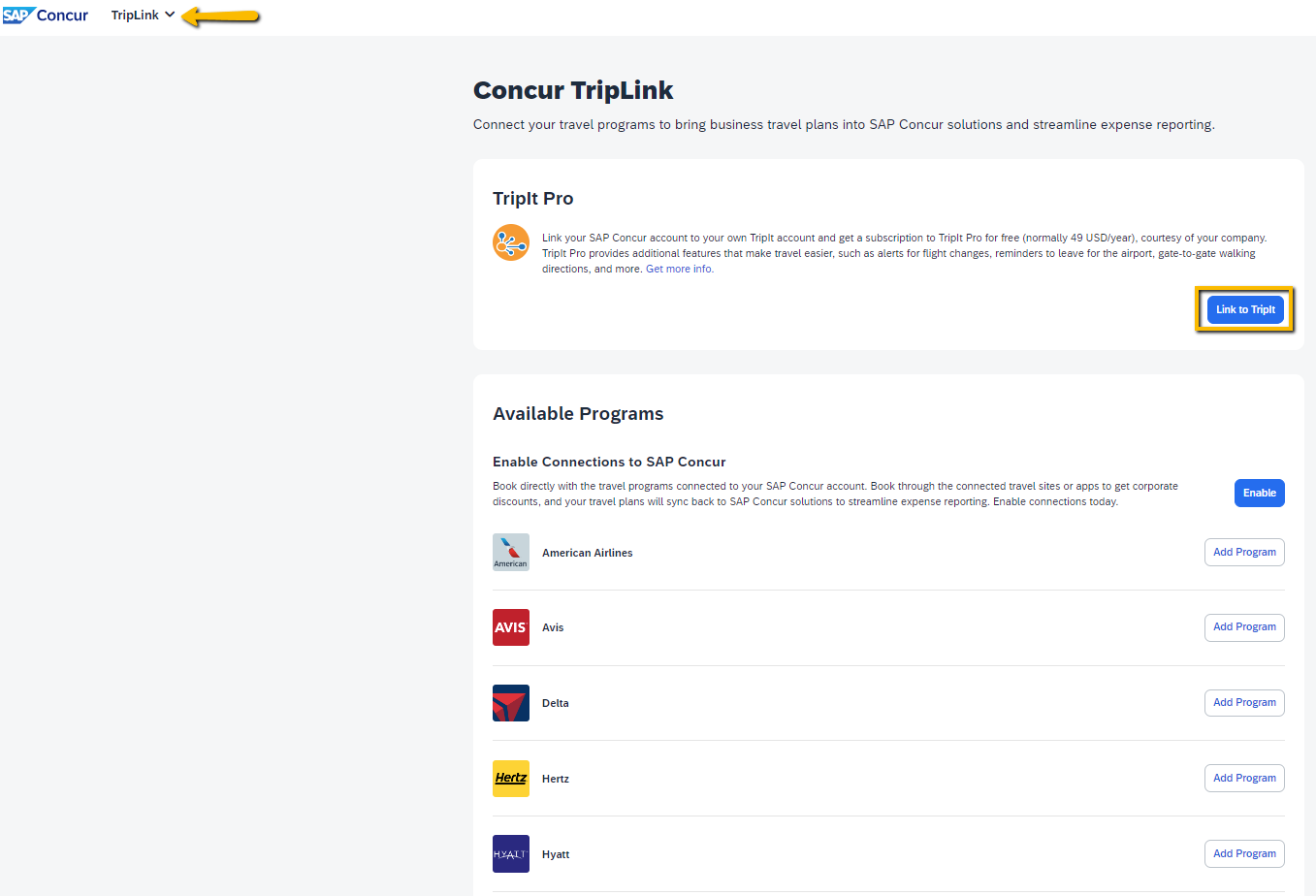Click the yellow Hertz logo icon

511,779
